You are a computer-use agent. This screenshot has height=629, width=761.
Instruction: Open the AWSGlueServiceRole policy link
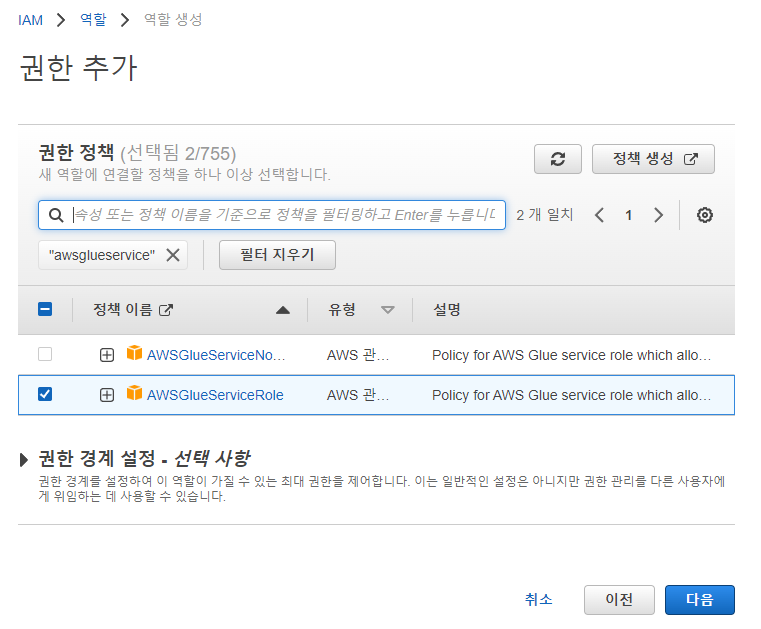coord(215,395)
